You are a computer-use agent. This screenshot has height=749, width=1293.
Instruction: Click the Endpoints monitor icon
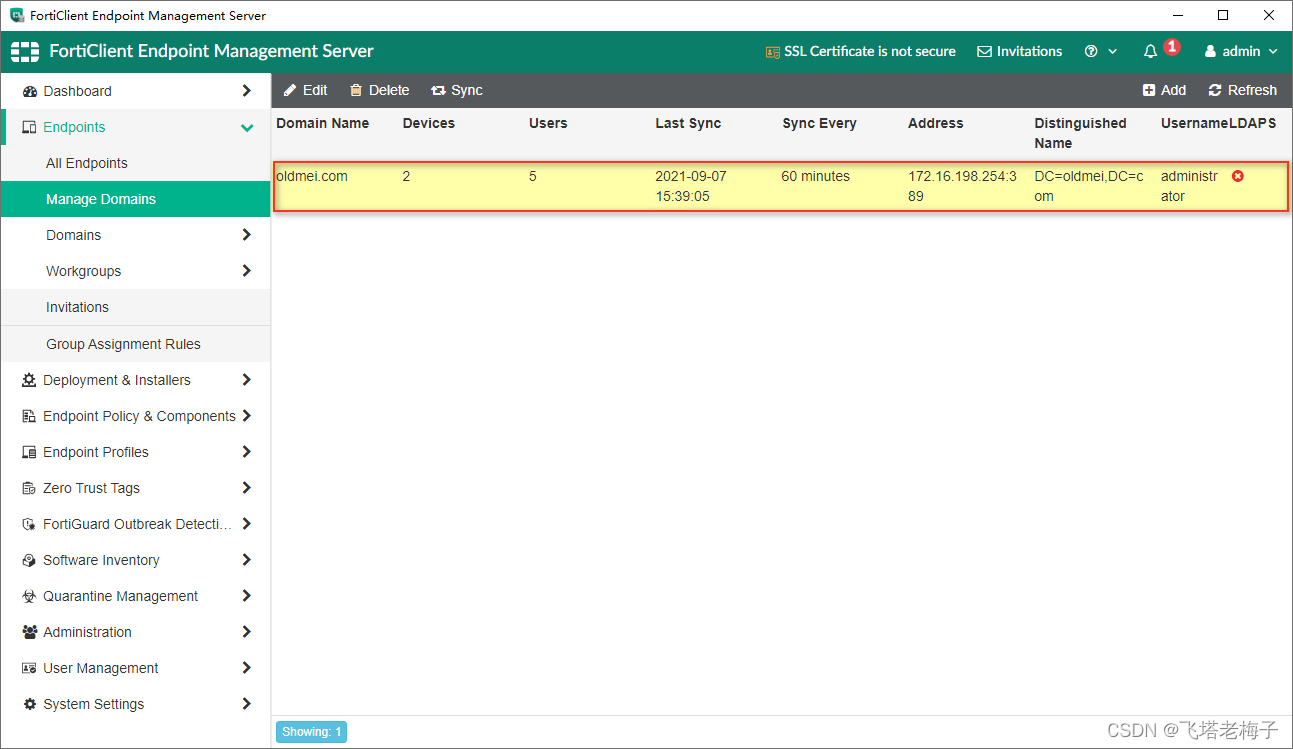[x=29, y=127]
